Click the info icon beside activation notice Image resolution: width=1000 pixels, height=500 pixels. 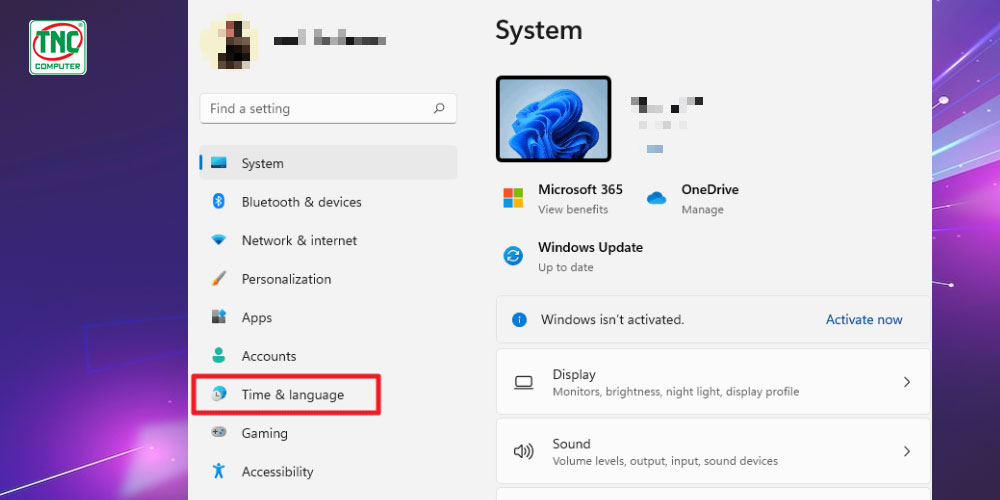pyautogui.click(x=519, y=320)
